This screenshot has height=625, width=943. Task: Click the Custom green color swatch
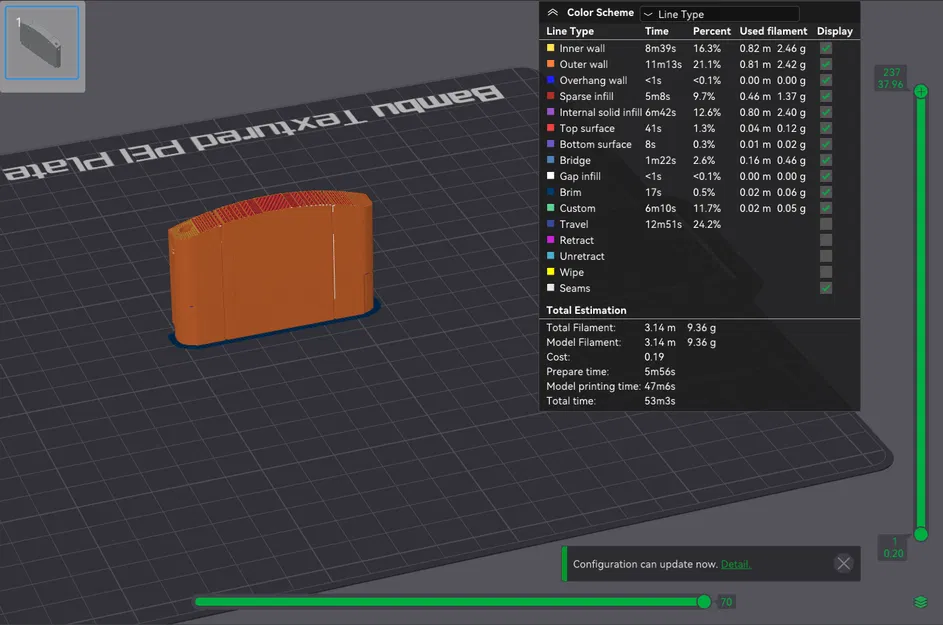tap(550, 208)
